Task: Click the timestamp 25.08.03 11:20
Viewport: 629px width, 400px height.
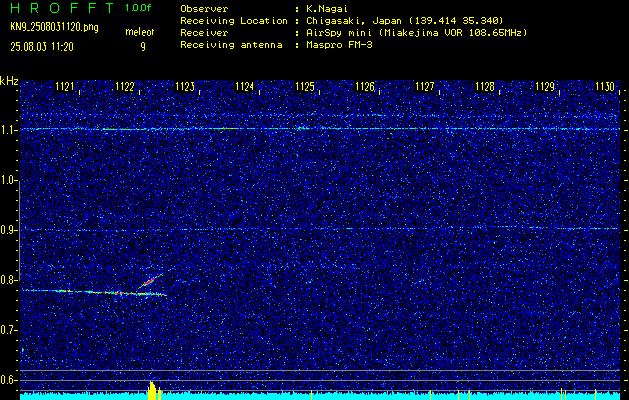Action: [x=42, y=47]
